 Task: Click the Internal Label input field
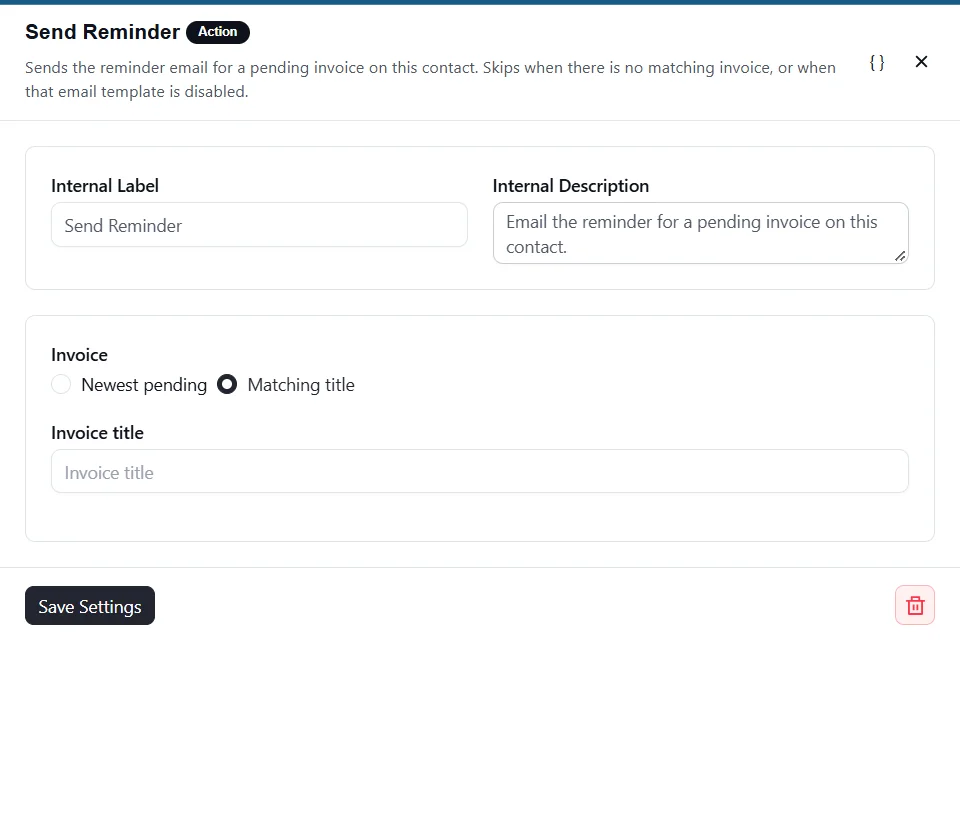(x=260, y=225)
